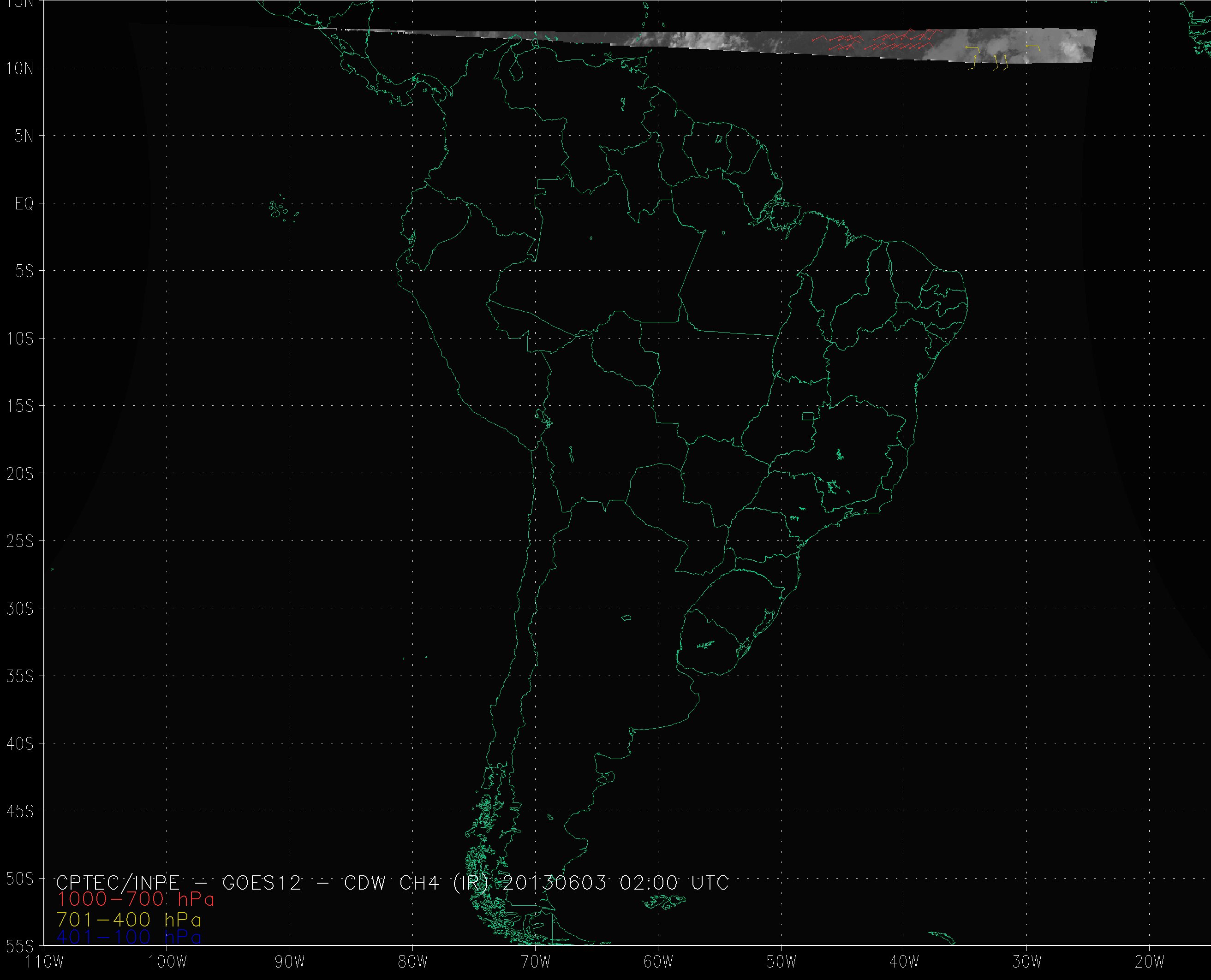Click the '5S' latitude label

tap(24, 272)
